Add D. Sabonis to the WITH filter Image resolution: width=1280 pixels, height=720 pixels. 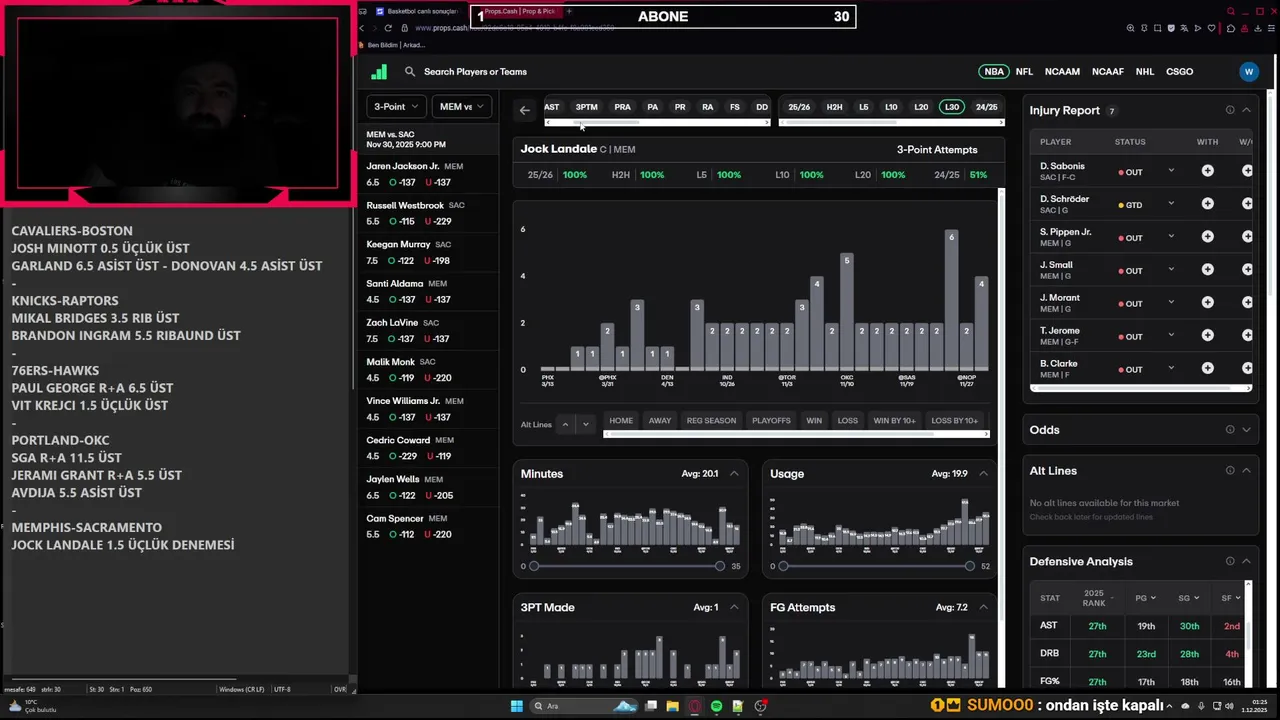pos(1208,171)
